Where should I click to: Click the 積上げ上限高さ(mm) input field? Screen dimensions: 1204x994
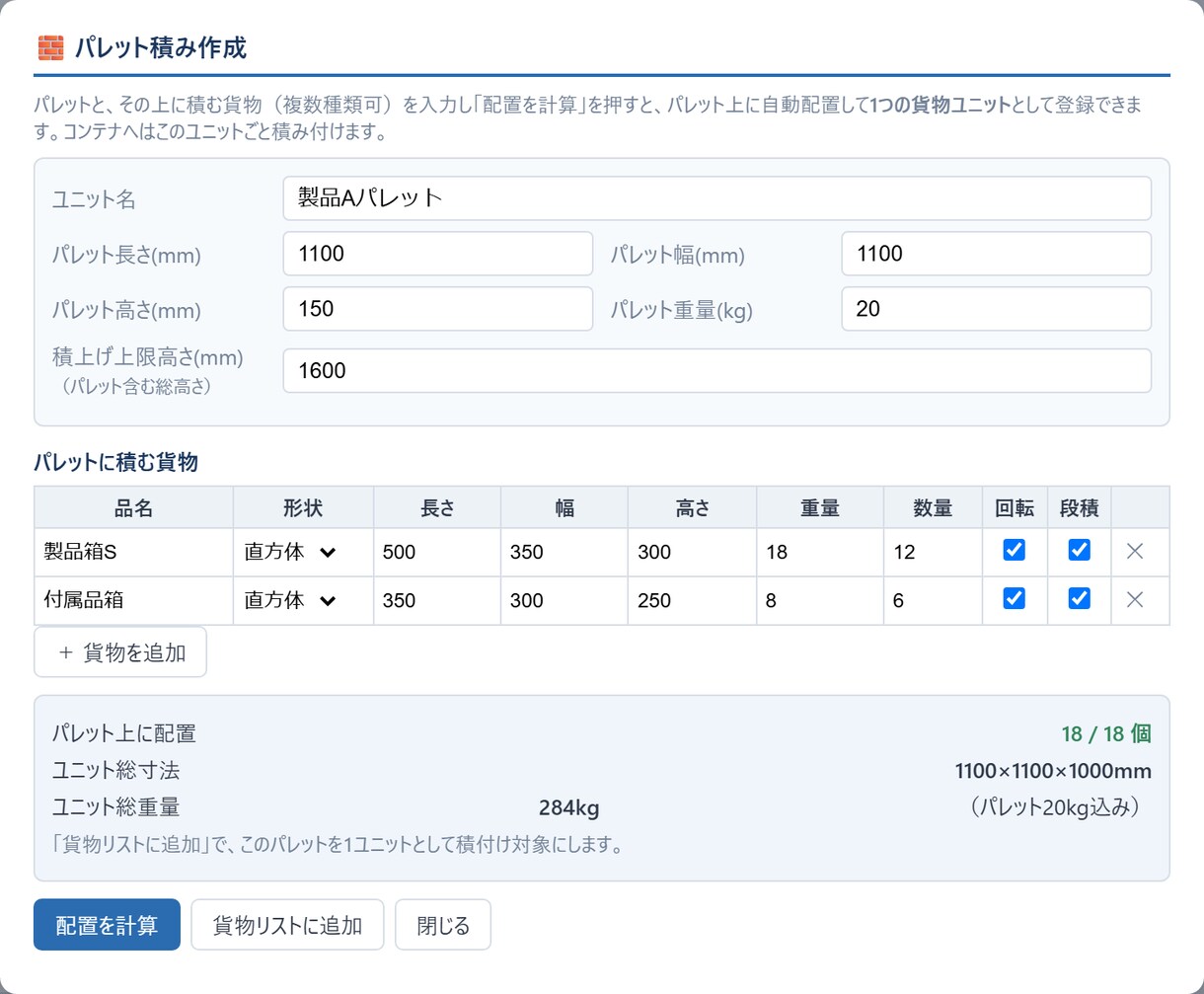[716, 370]
